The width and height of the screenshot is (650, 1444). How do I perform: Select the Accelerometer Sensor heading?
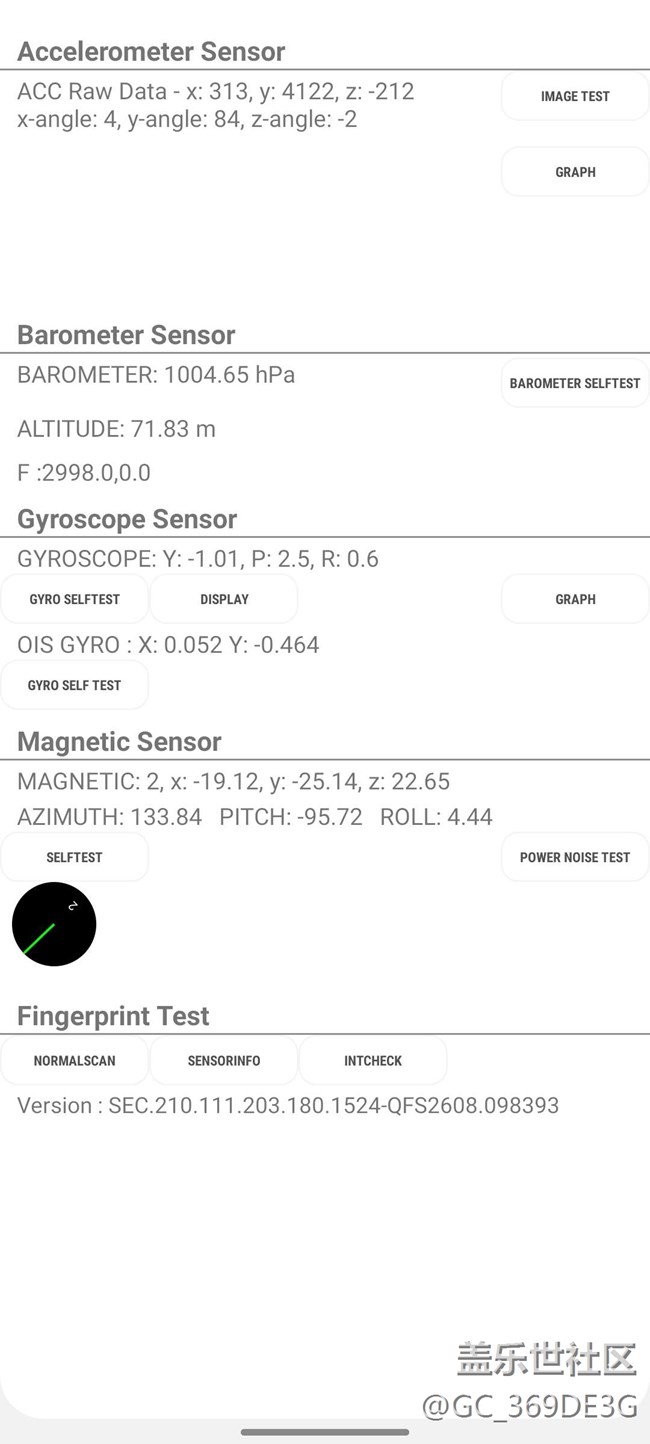[x=151, y=52]
